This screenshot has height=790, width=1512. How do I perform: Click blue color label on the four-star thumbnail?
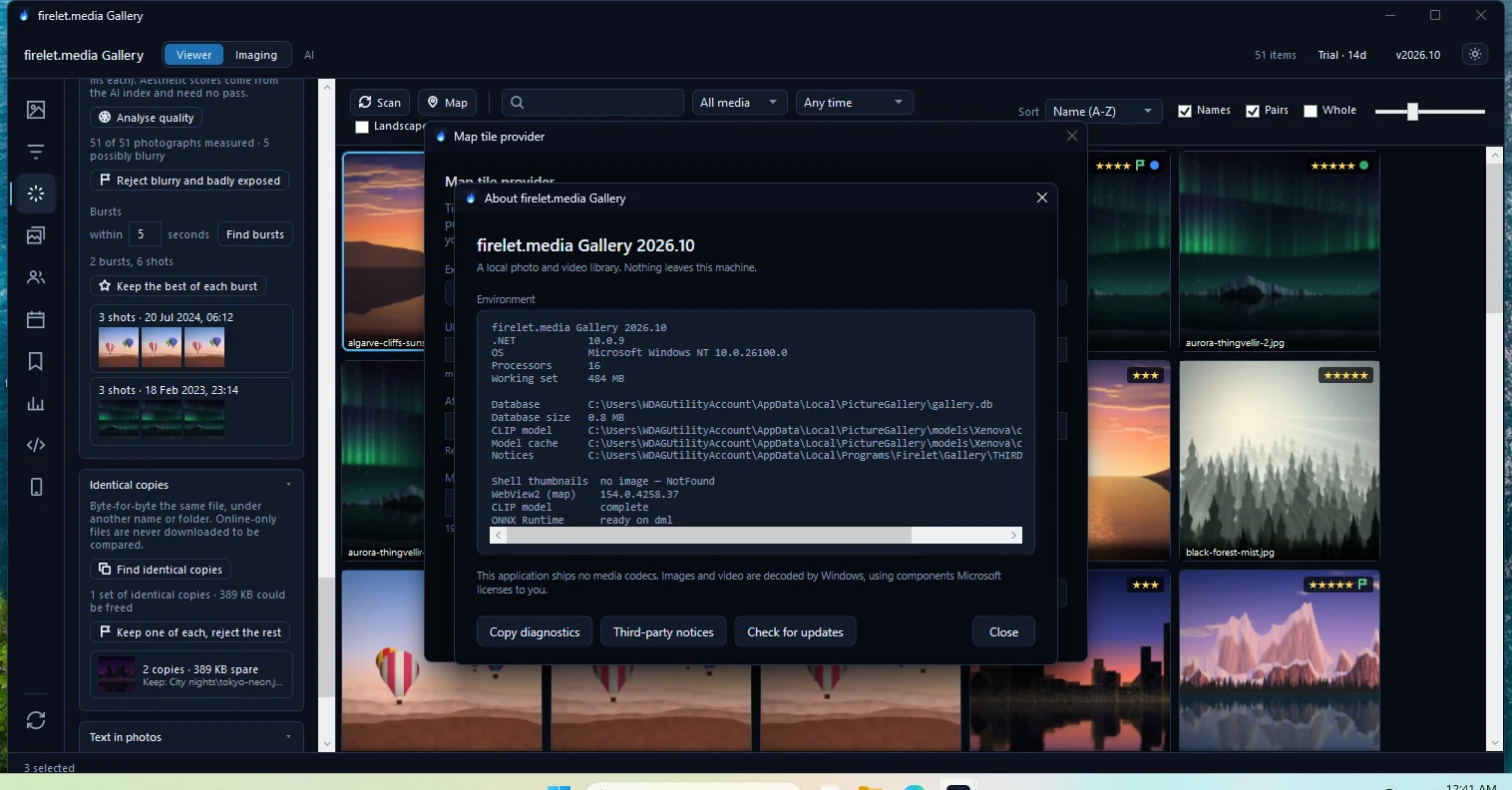pos(1154,166)
